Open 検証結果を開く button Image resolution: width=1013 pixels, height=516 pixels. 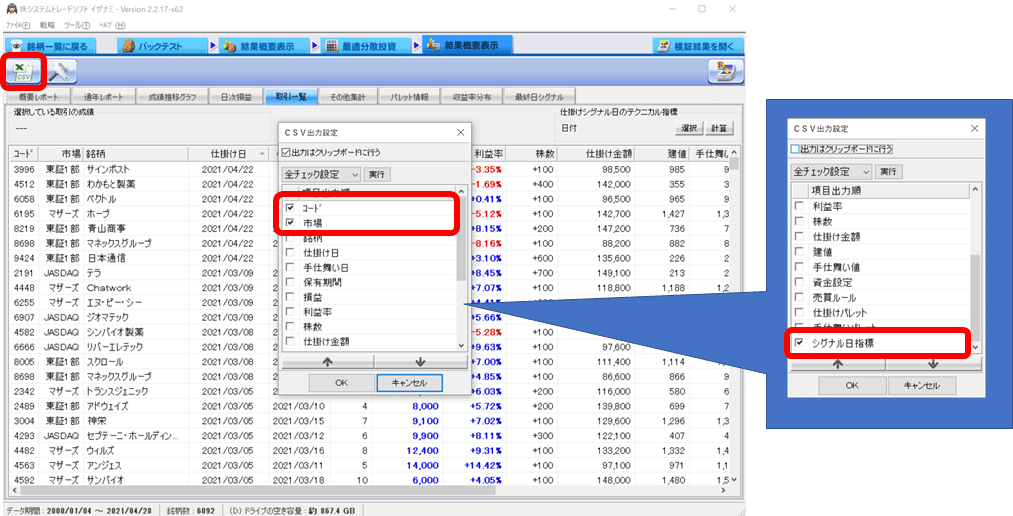[698, 46]
